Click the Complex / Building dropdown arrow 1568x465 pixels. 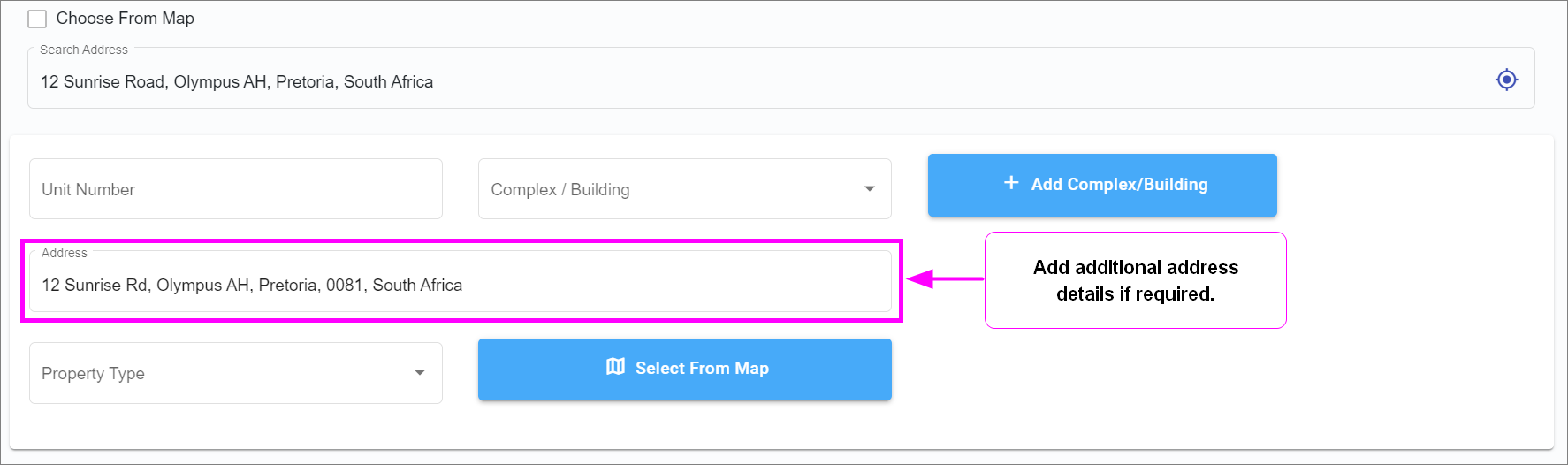[x=869, y=189]
